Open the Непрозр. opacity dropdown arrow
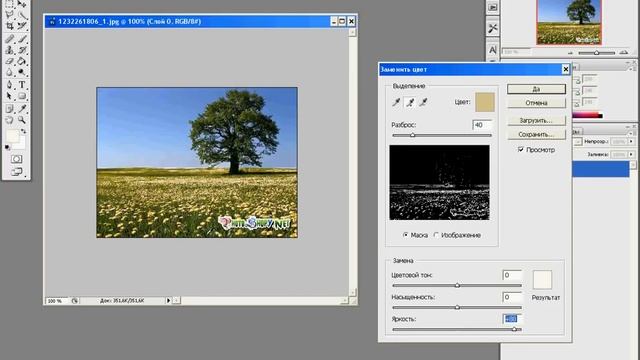Screen dimensions: 640x360 point(631,142)
